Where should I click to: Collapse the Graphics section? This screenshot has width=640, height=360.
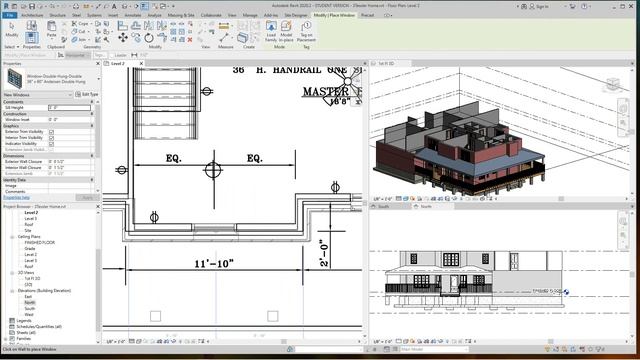click(92, 126)
